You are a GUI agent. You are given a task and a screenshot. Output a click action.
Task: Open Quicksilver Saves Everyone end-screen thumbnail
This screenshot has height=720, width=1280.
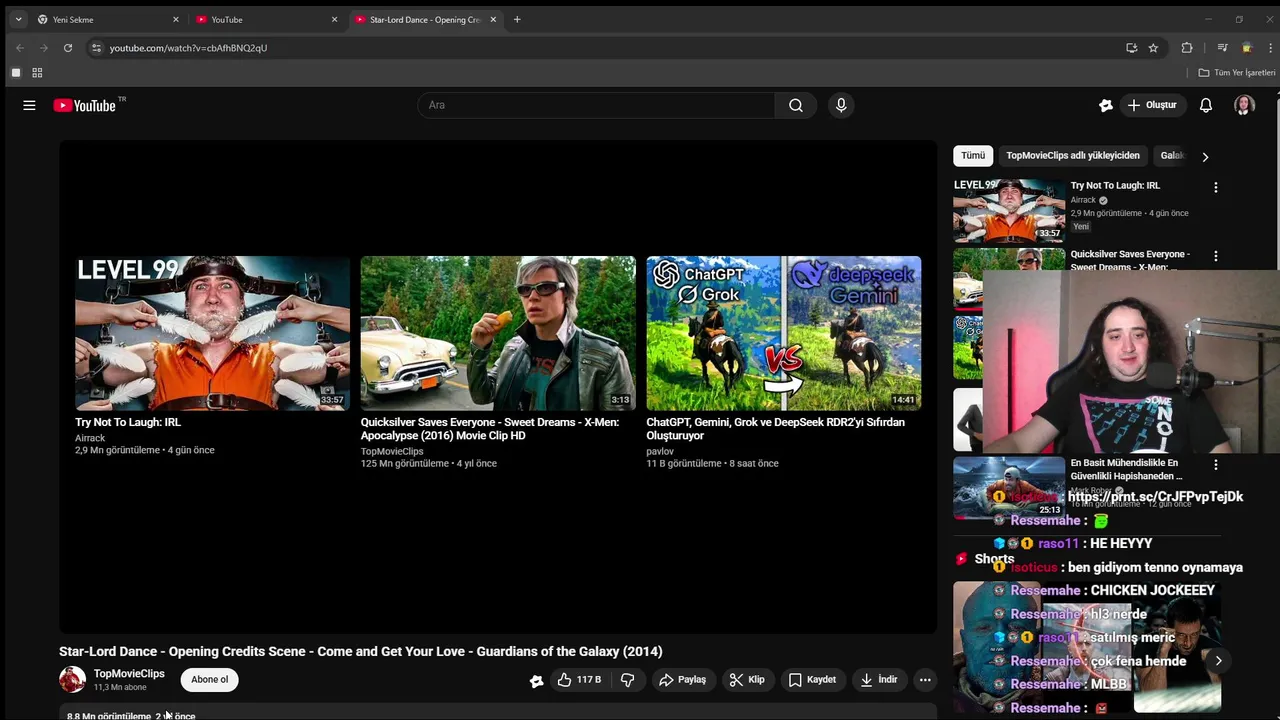(x=498, y=333)
